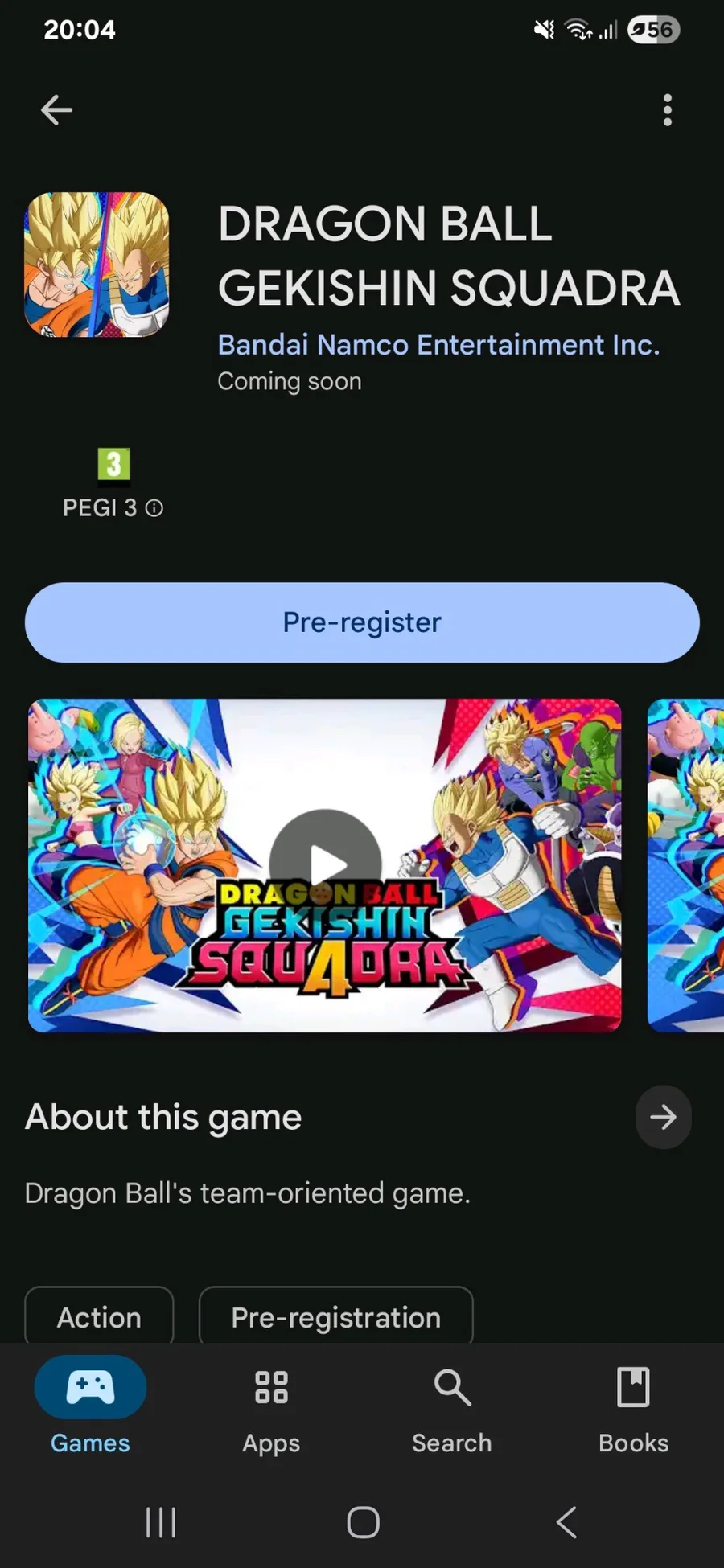Tap the Dragon Ball Gekishin Squadra app icon
Image resolution: width=724 pixels, height=1568 pixels.
pos(97,265)
